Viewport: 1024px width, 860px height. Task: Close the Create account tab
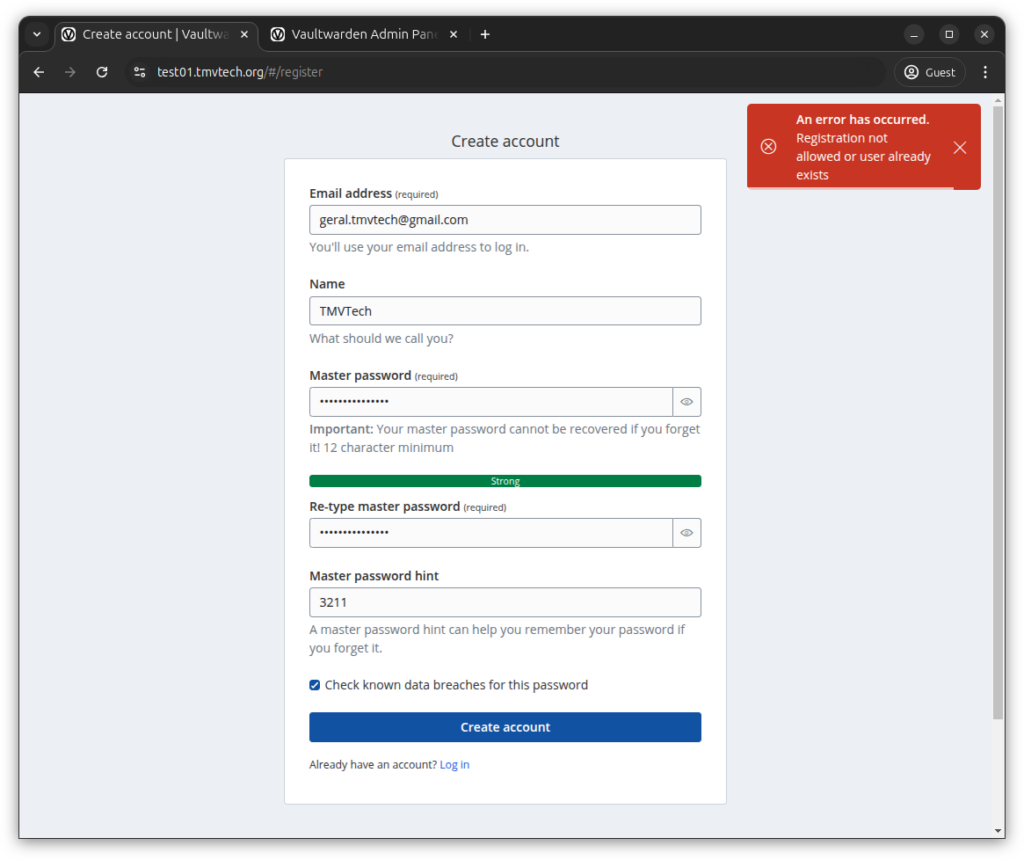[x=244, y=34]
